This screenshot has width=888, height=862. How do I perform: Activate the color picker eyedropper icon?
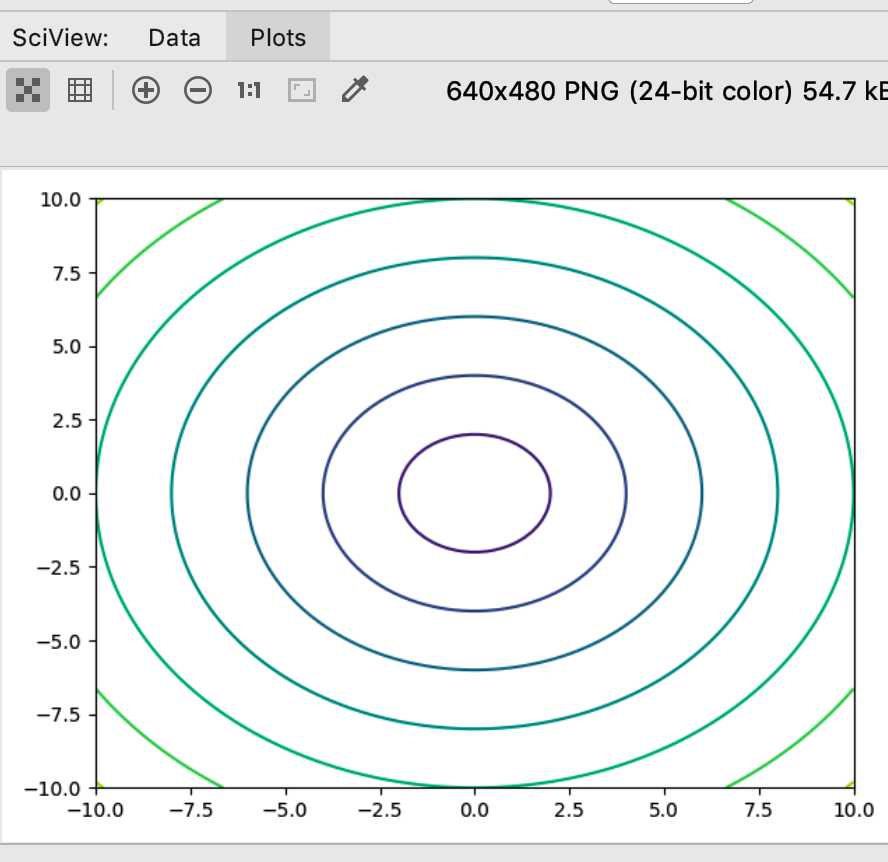355,89
